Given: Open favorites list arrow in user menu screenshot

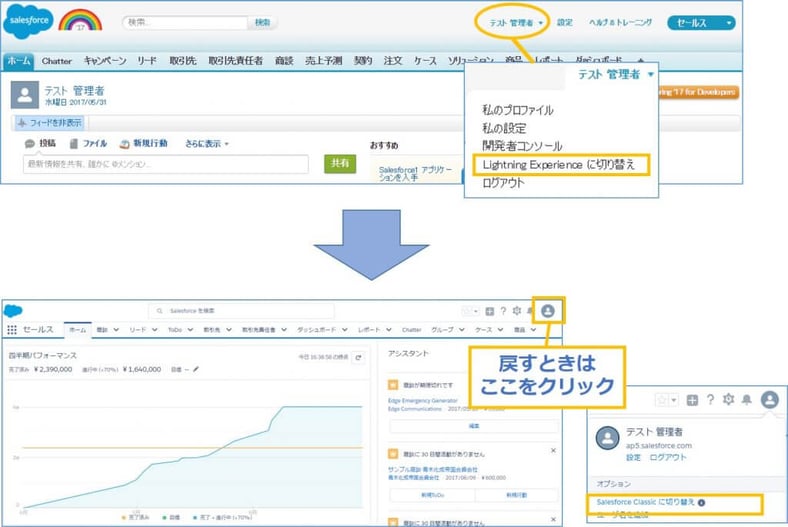Looking at the screenshot, I should (674, 400).
